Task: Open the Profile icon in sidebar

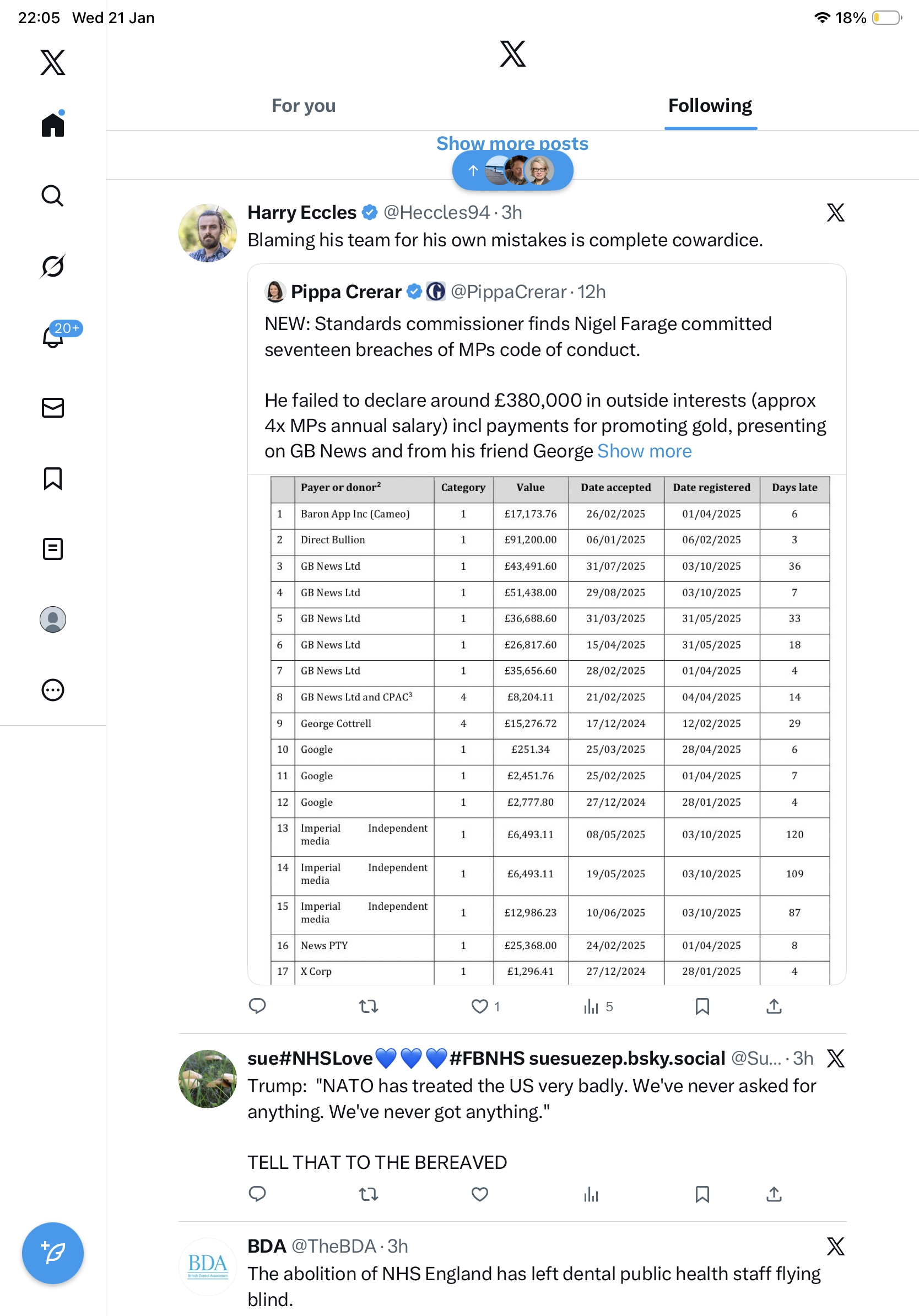Action: pyautogui.click(x=53, y=619)
